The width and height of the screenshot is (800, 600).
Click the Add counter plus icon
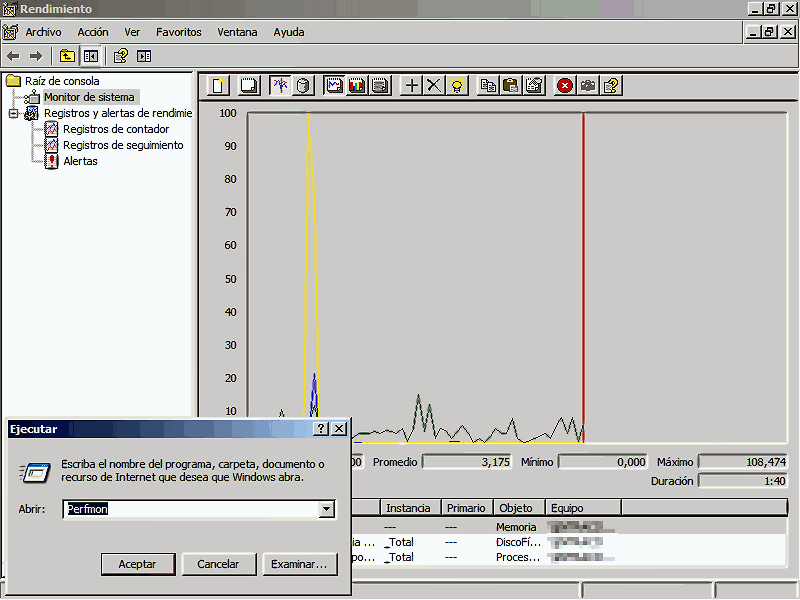point(411,85)
